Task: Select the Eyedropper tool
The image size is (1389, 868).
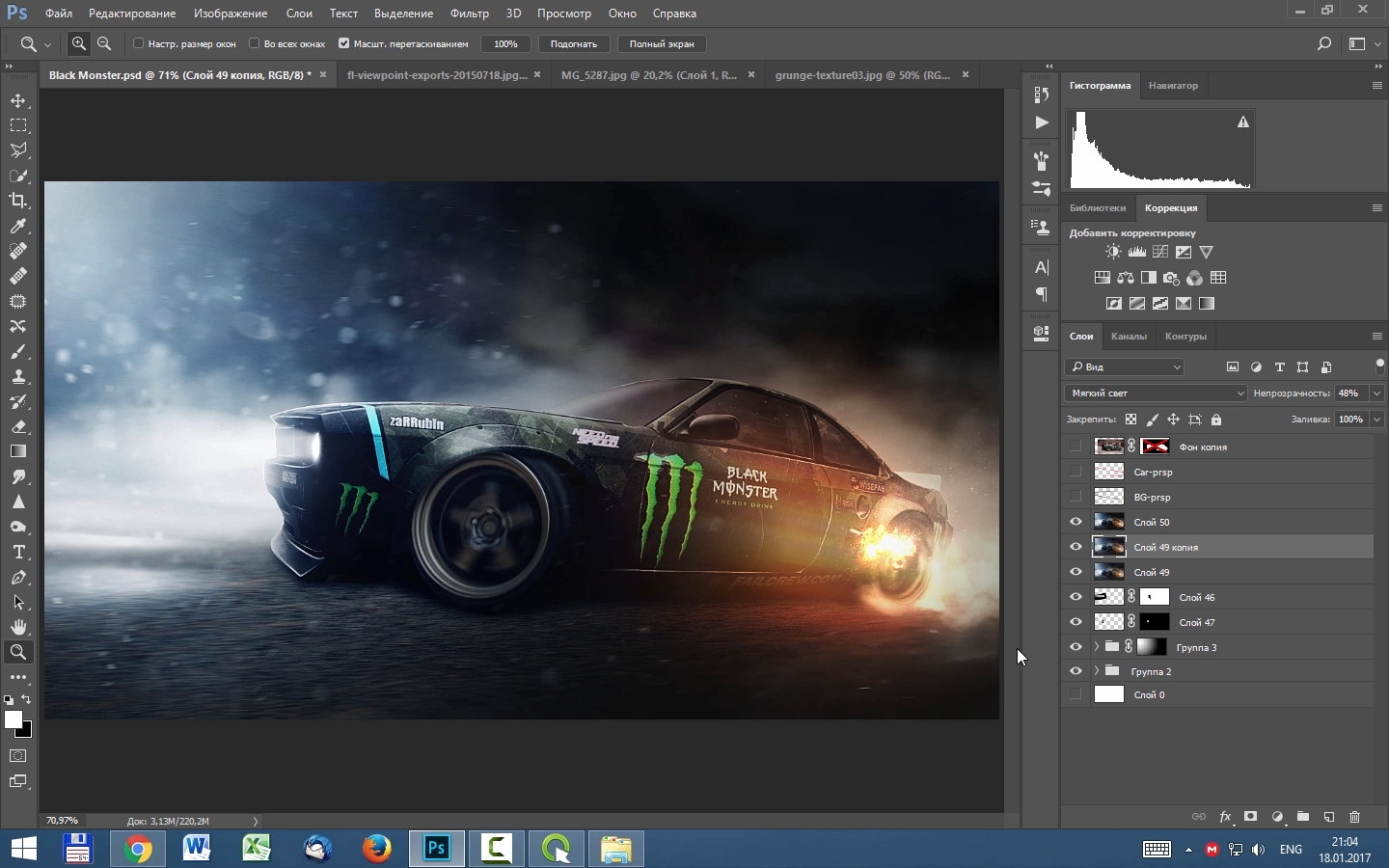Action: 18,226
